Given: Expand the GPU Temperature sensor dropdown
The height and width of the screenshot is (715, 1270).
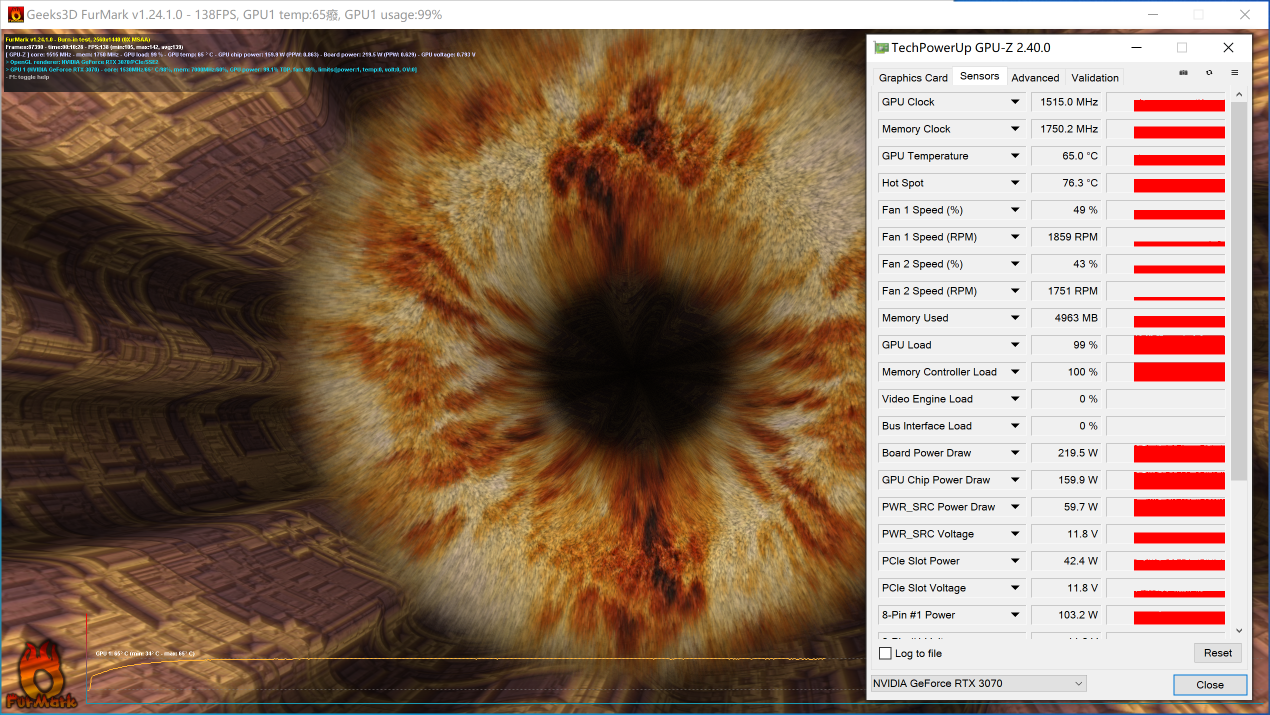Looking at the screenshot, I should 1015,156.
